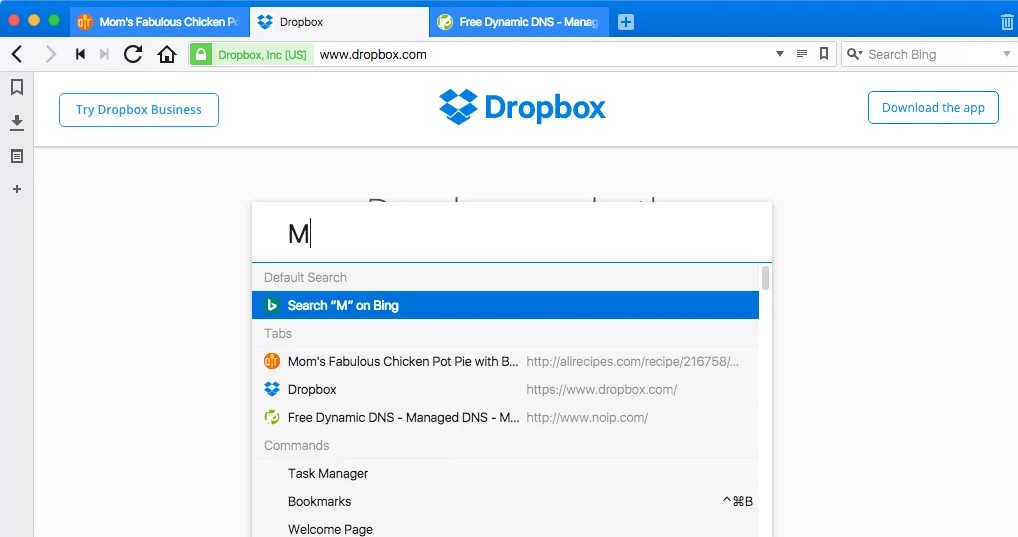Click the Dropbox logo on the page

click(x=523, y=107)
